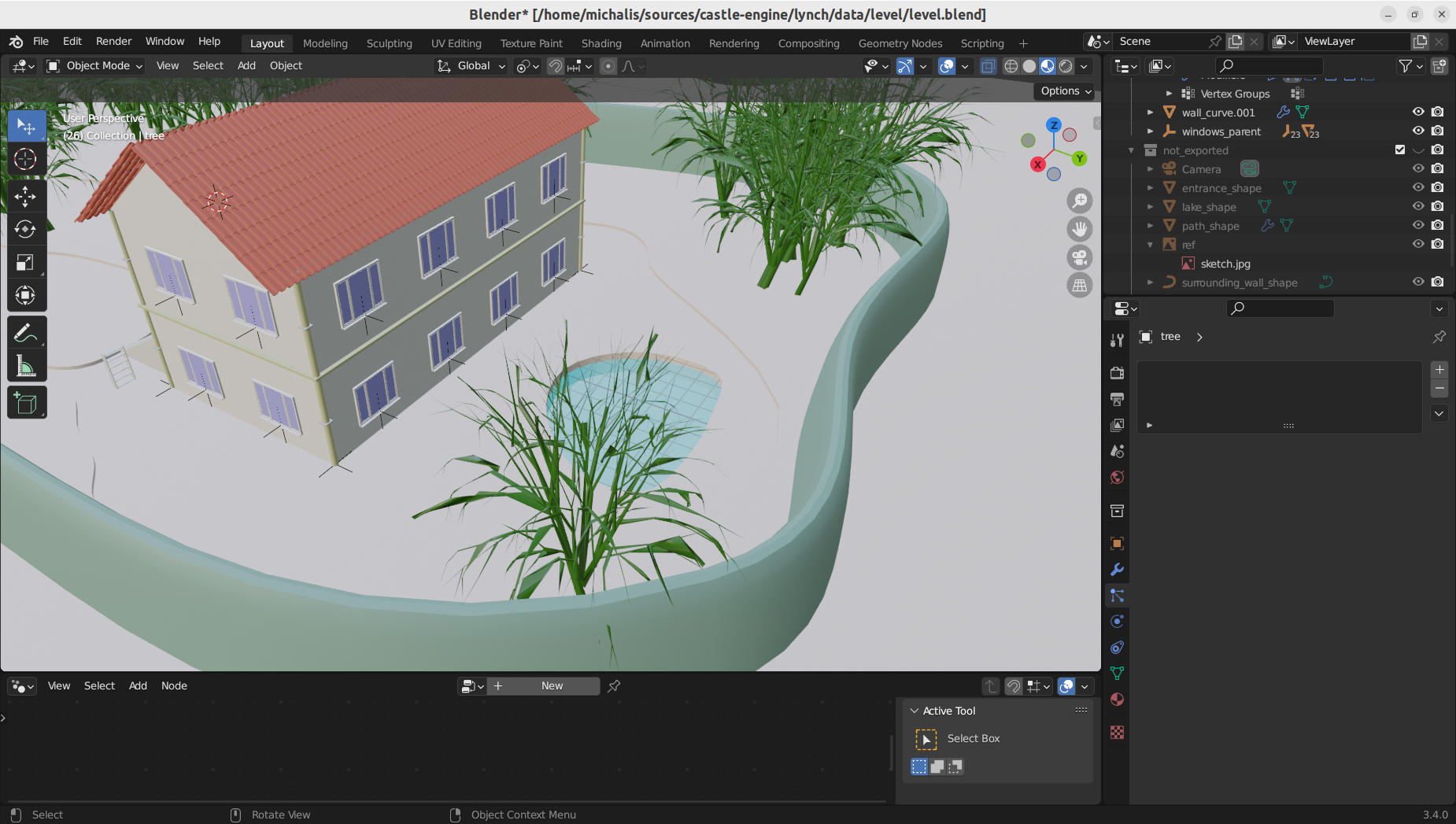Select the Annotate tool

pyautogui.click(x=26, y=331)
